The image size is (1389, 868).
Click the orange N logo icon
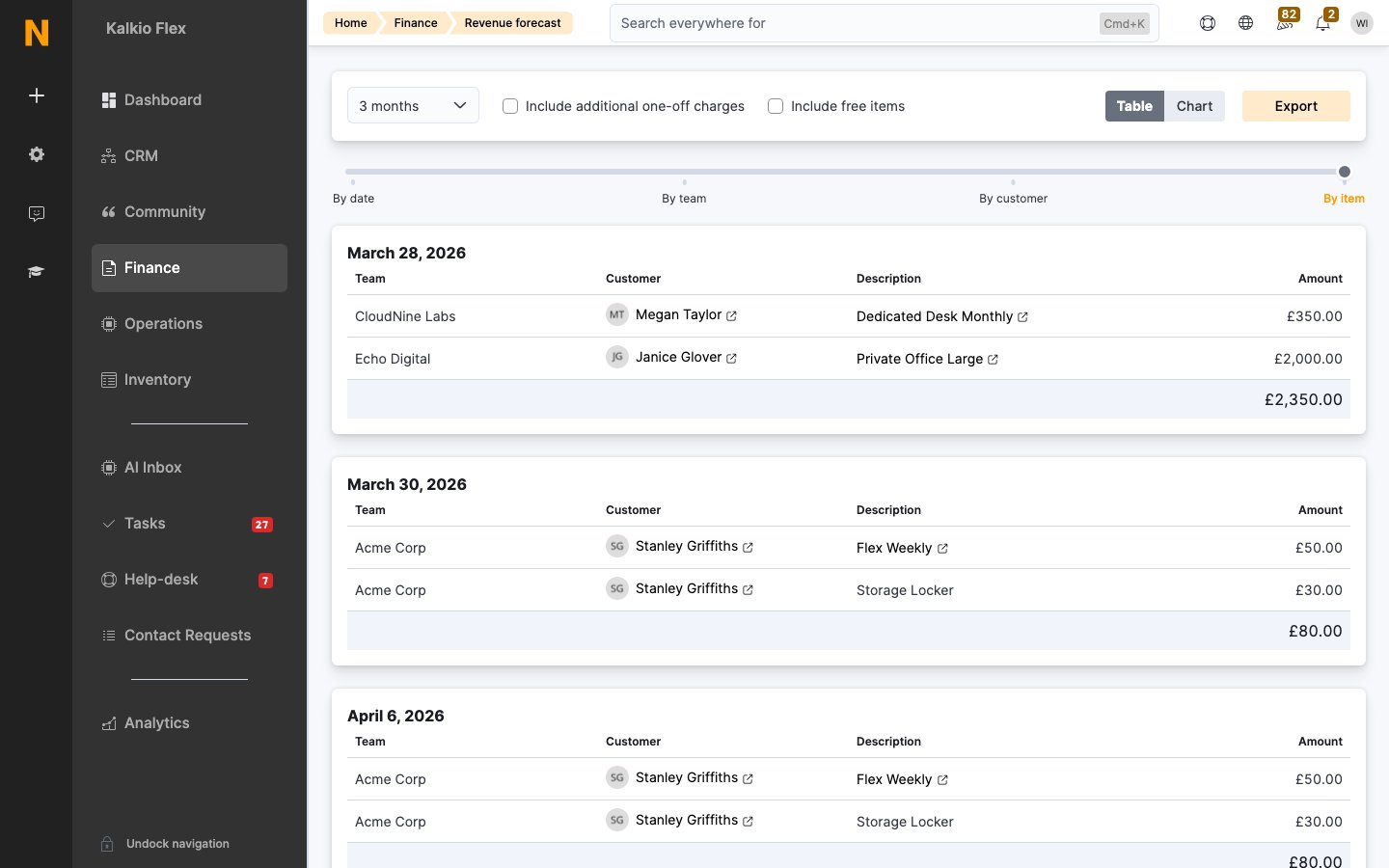click(x=37, y=32)
